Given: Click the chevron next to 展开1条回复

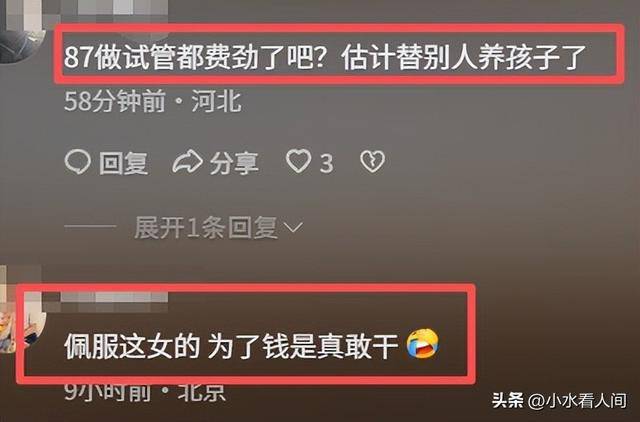Looking at the screenshot, I should (x=293, y=227).
